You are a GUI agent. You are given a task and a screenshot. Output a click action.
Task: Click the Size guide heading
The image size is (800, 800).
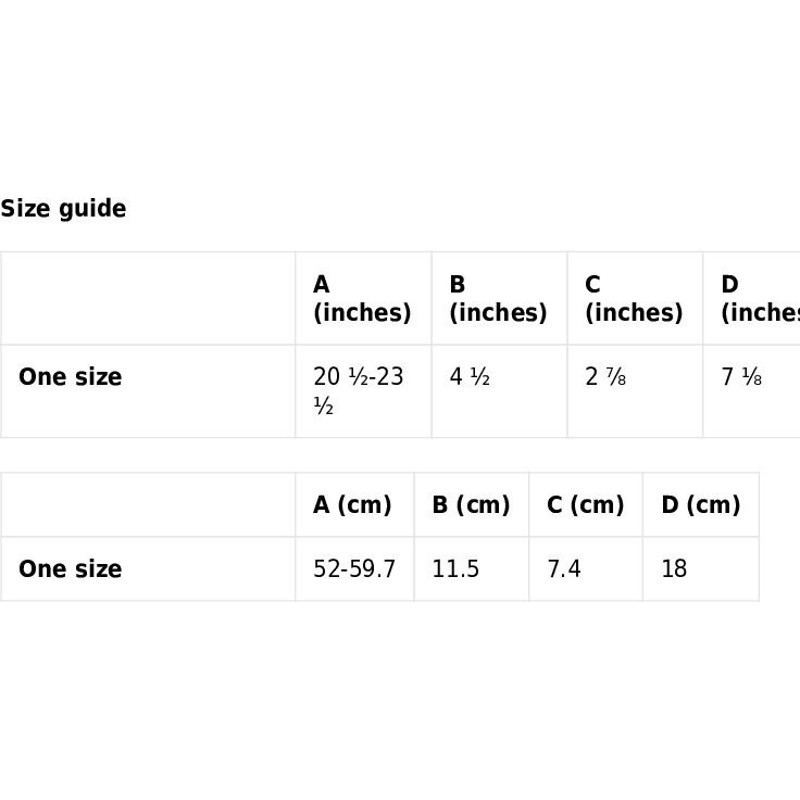click(x=63, y=209)
